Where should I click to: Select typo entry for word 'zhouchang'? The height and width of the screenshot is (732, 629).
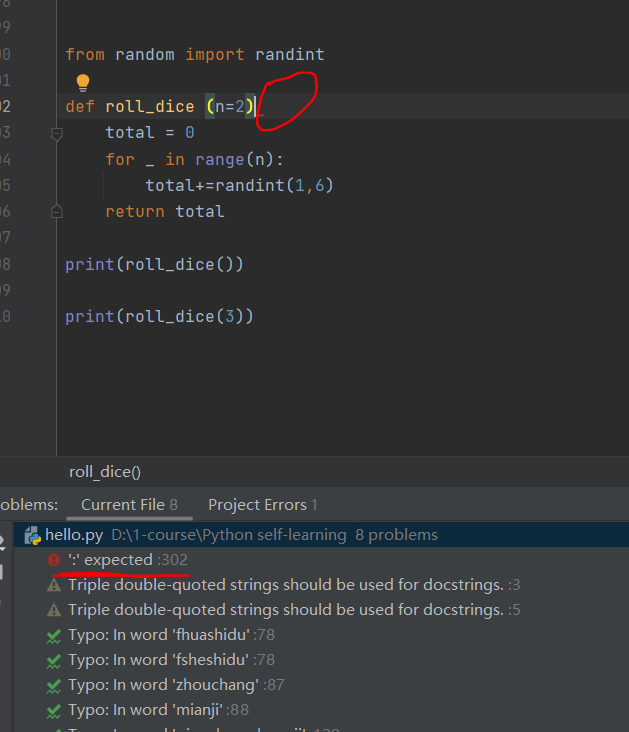(x=176, y=685)
